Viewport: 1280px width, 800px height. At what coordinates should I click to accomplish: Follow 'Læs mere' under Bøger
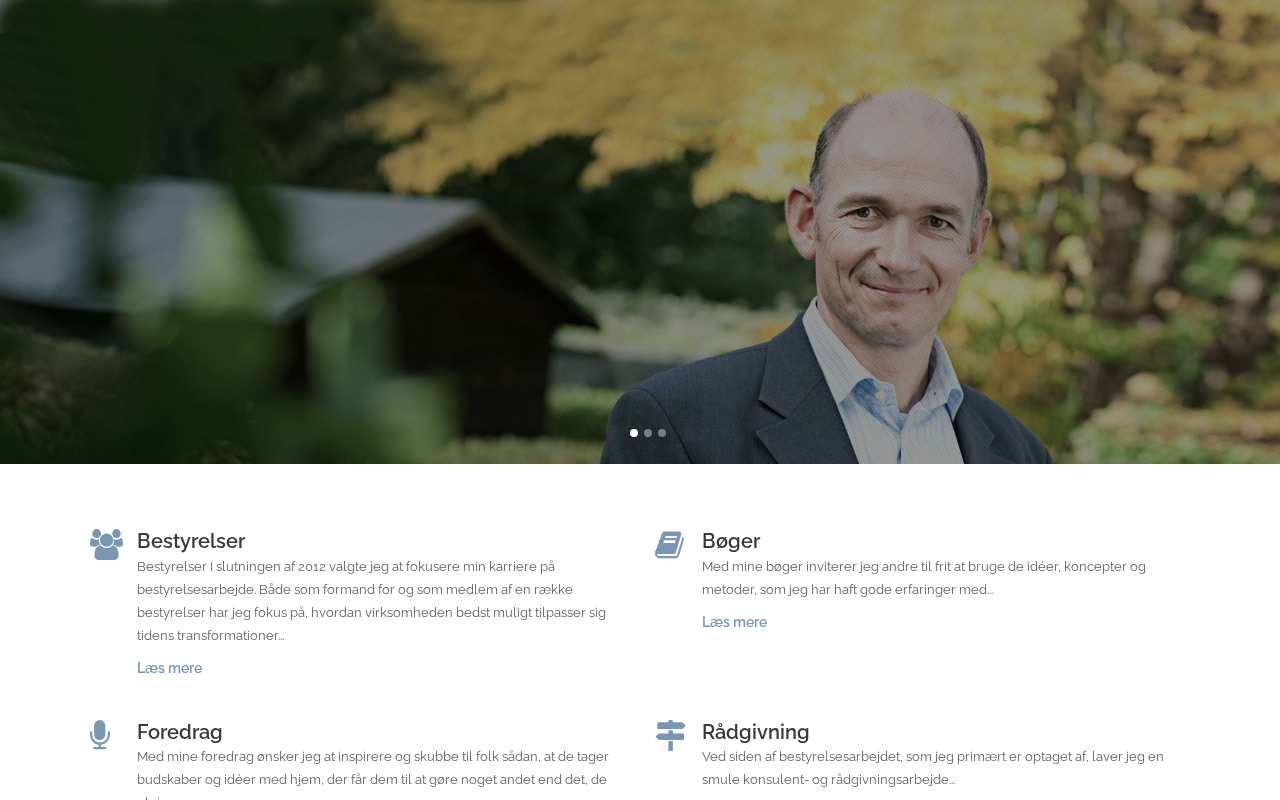coord(735,622)
